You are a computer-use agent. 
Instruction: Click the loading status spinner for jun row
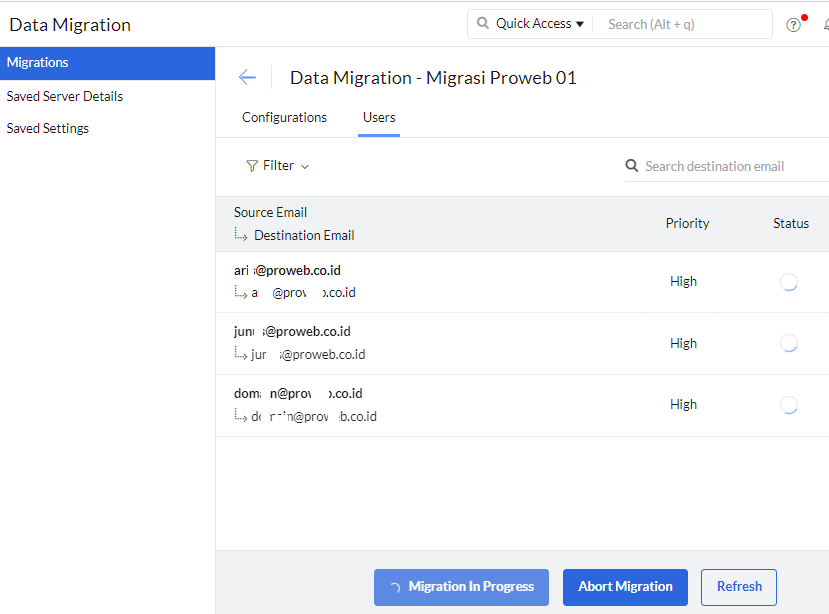[789, 343]
